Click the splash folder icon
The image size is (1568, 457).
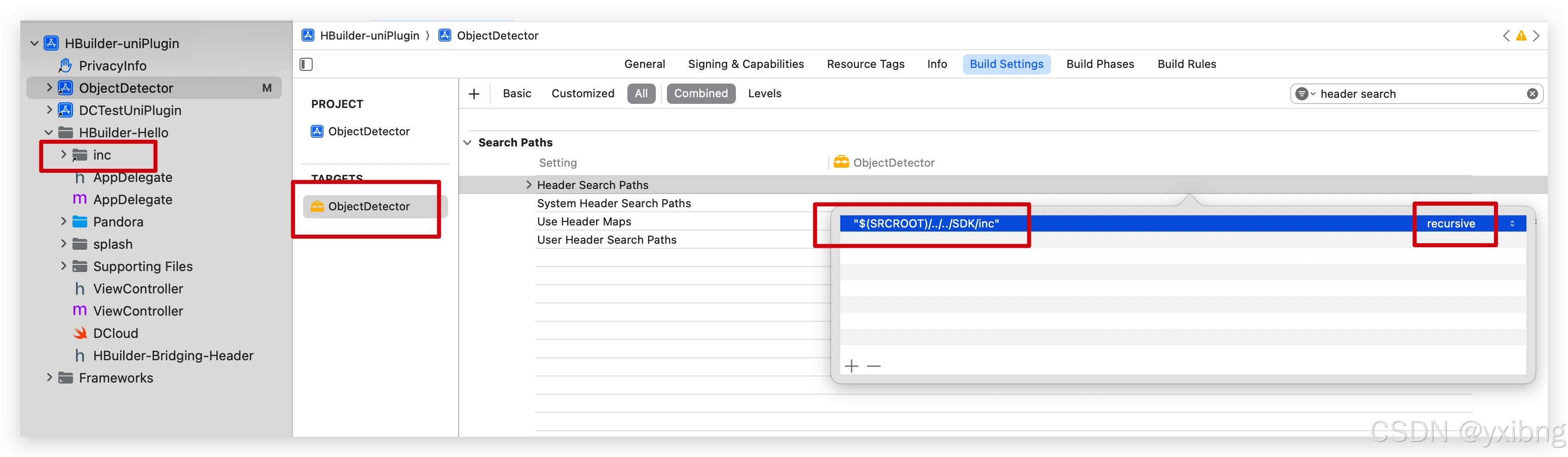pyautogui.click(x=80, y=244)
